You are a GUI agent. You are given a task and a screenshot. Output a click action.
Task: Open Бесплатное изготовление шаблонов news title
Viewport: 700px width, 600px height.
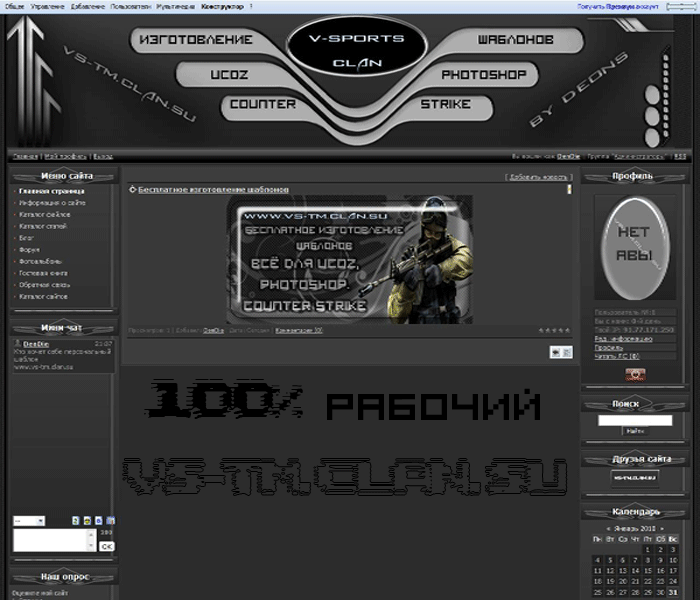click(x=213, y=190)
